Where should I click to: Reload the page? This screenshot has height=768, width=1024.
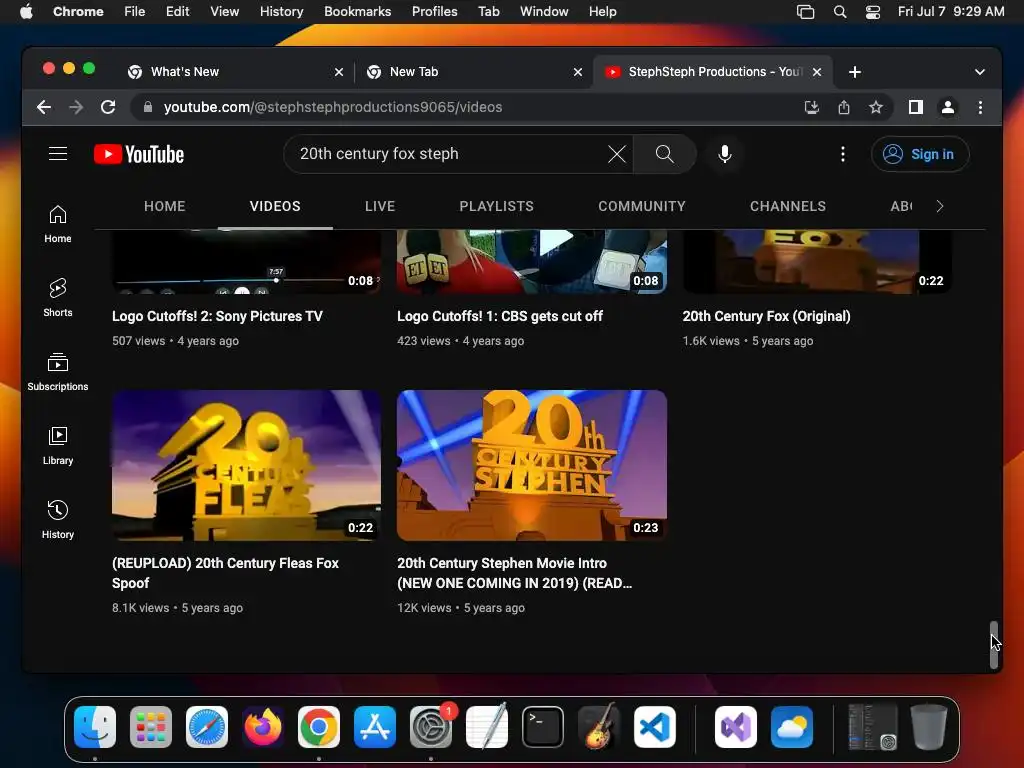pyautogui.click(x=108, y=107)
